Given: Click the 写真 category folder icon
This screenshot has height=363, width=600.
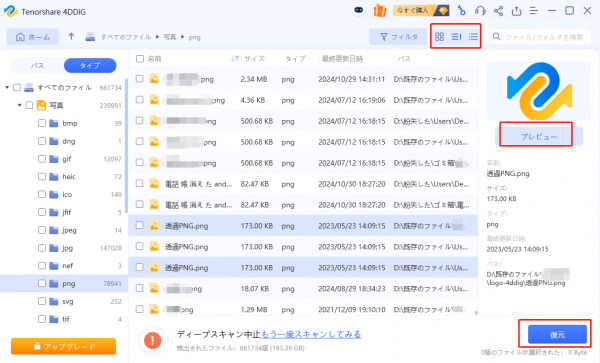Looking at the screenshot, I should [41, 105].
